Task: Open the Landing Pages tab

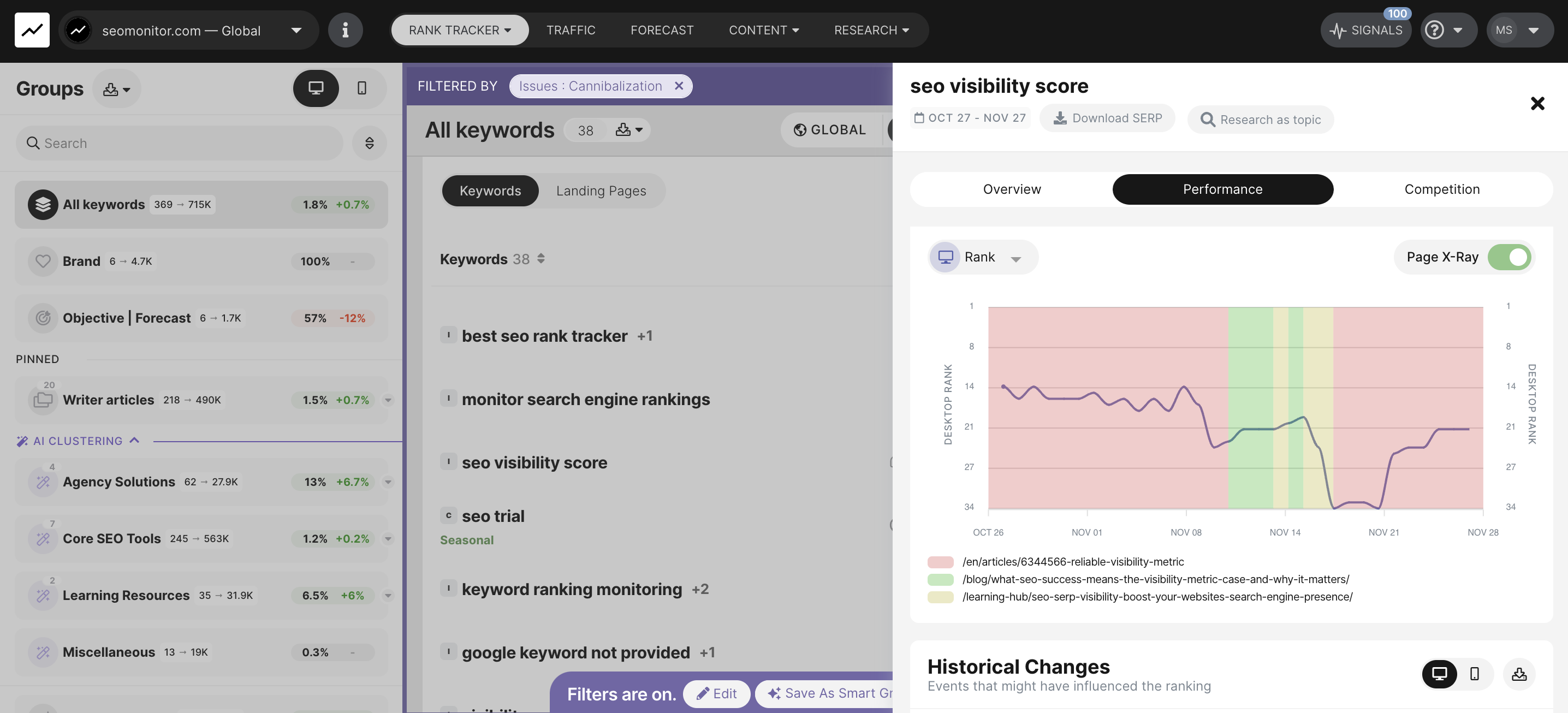Action: [x=601, y=191]
